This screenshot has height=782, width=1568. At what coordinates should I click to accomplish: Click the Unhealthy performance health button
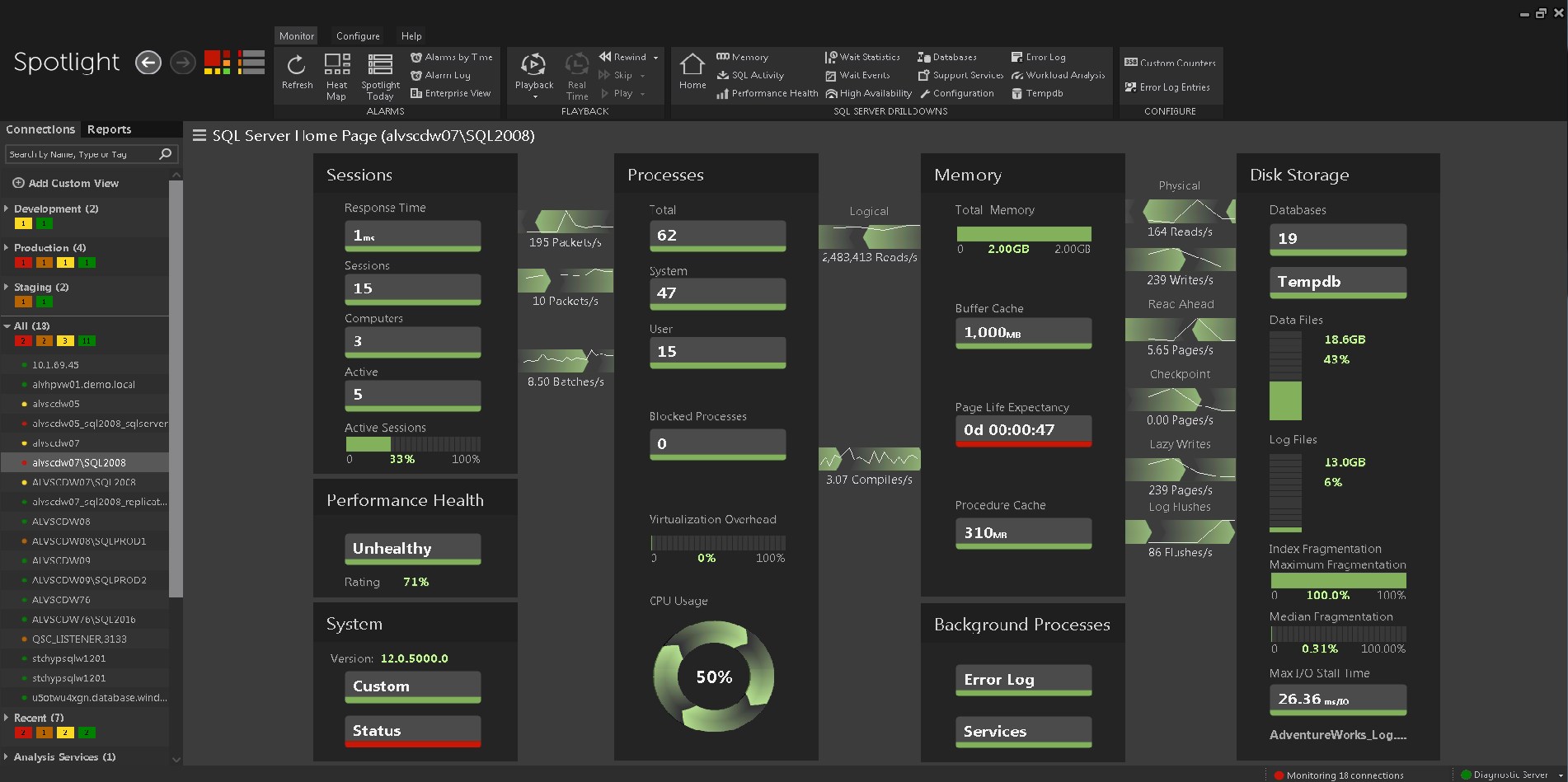tap(412, 549)
